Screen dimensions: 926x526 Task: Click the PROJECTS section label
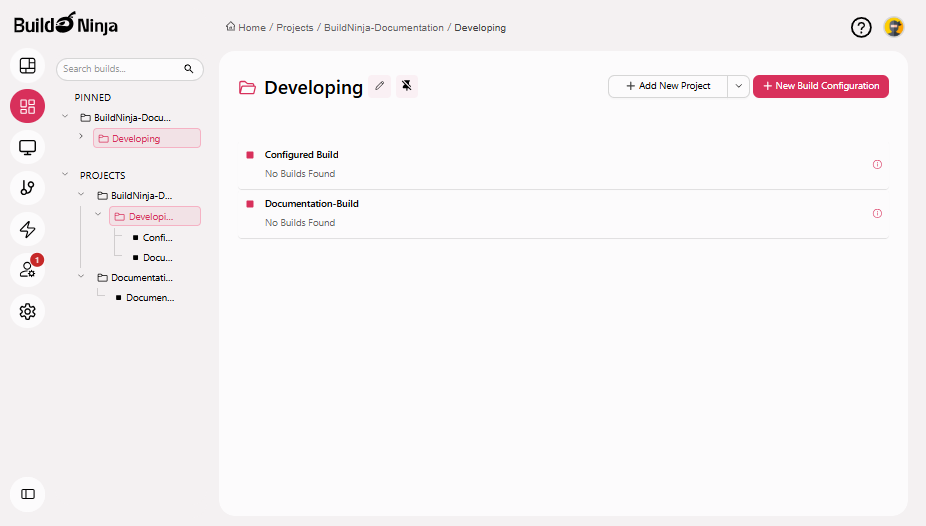[103, 175]
